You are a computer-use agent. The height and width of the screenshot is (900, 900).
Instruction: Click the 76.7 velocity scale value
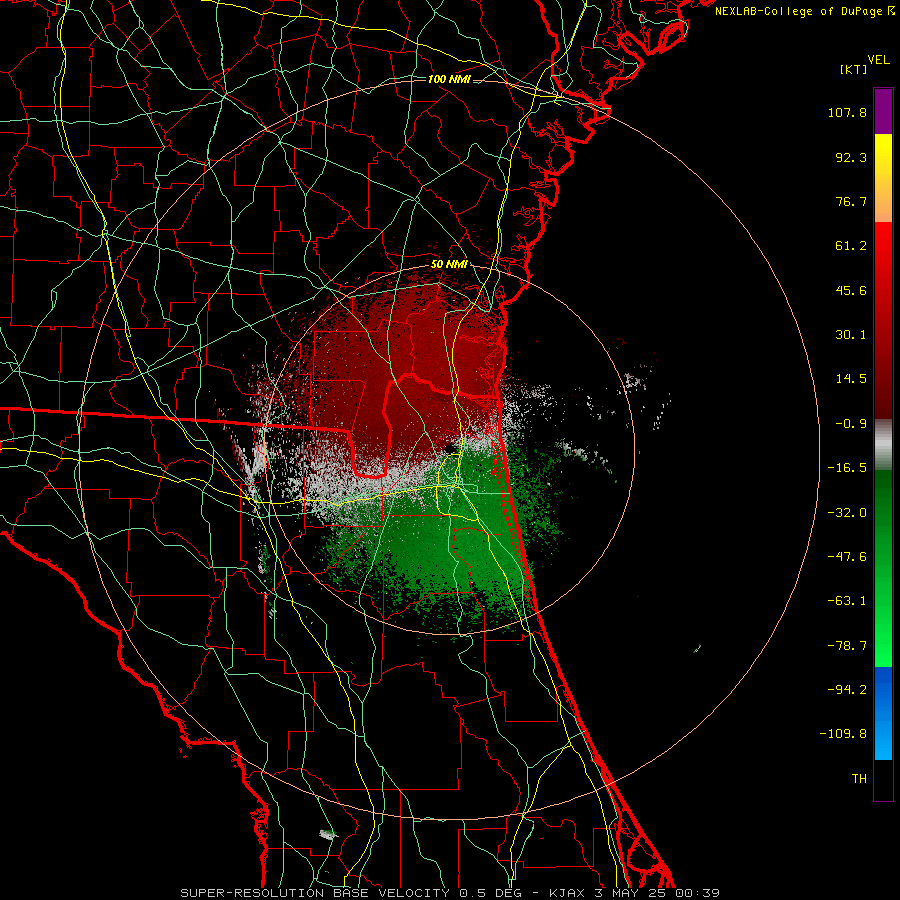click(x=851, y=201)
